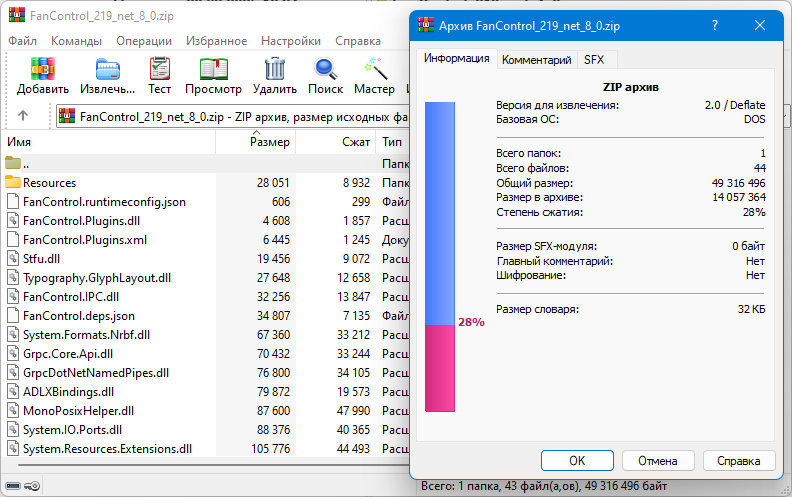Click the MonoPosixHelper.dll file icon

[x=13, y=411]
